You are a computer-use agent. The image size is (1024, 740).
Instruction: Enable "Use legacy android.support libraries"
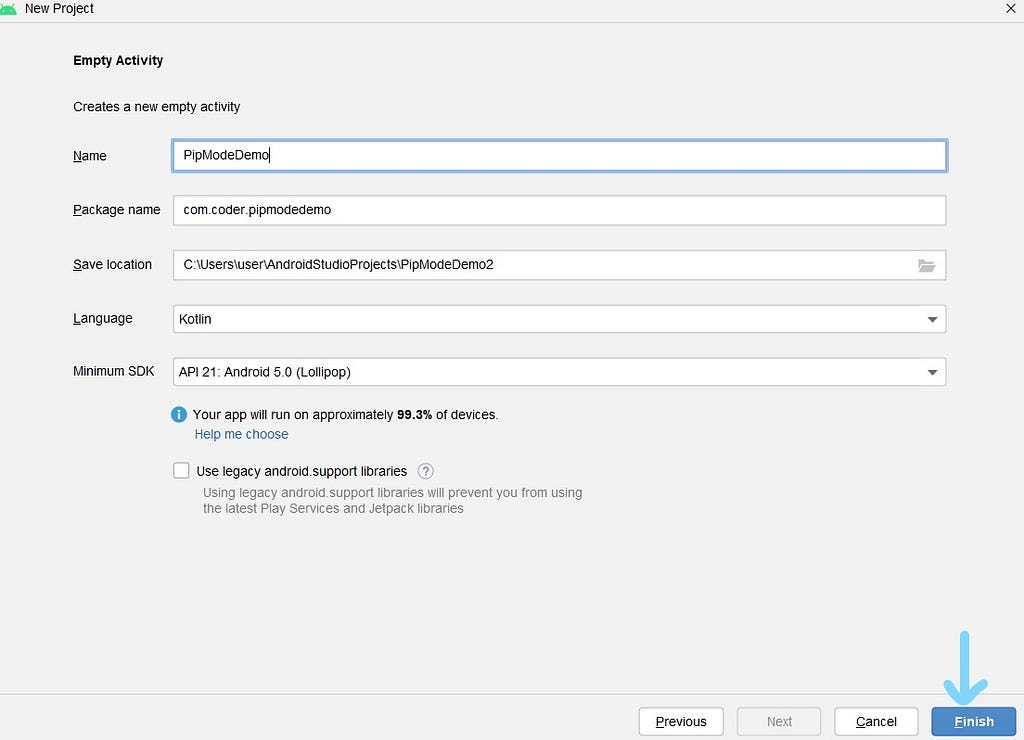181,470
